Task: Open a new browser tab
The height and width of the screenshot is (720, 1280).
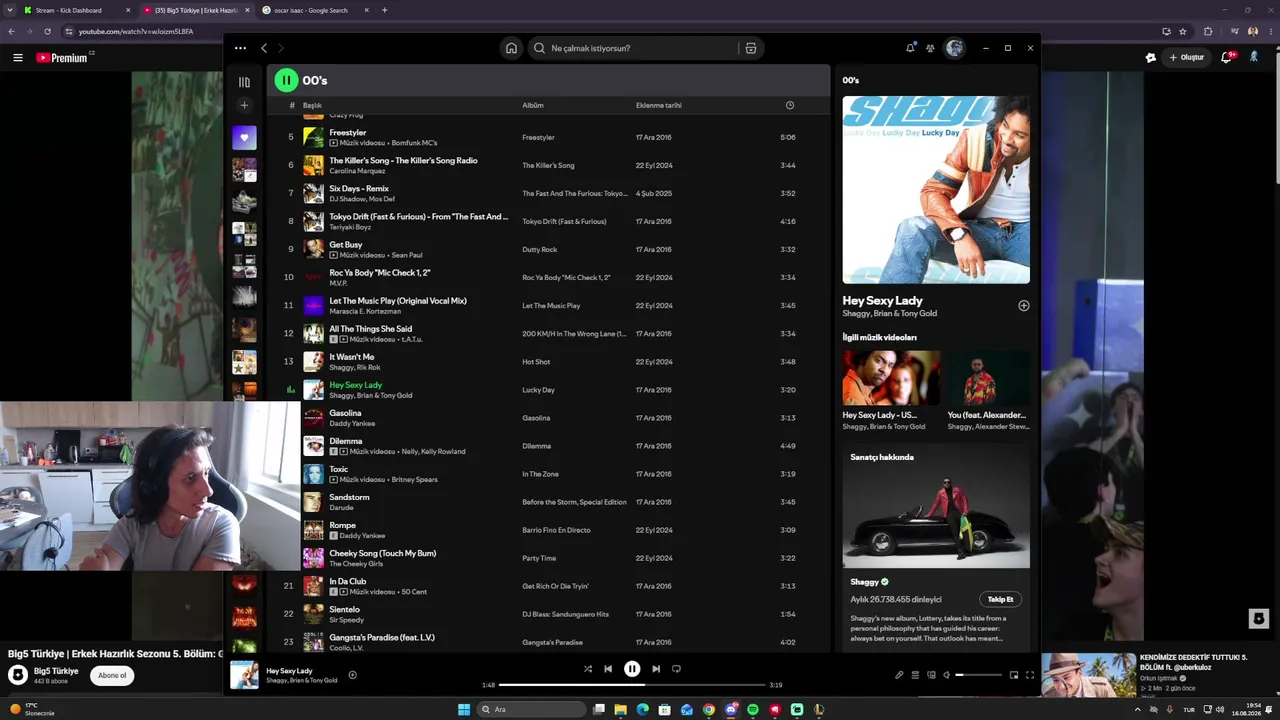Action: 384,10
